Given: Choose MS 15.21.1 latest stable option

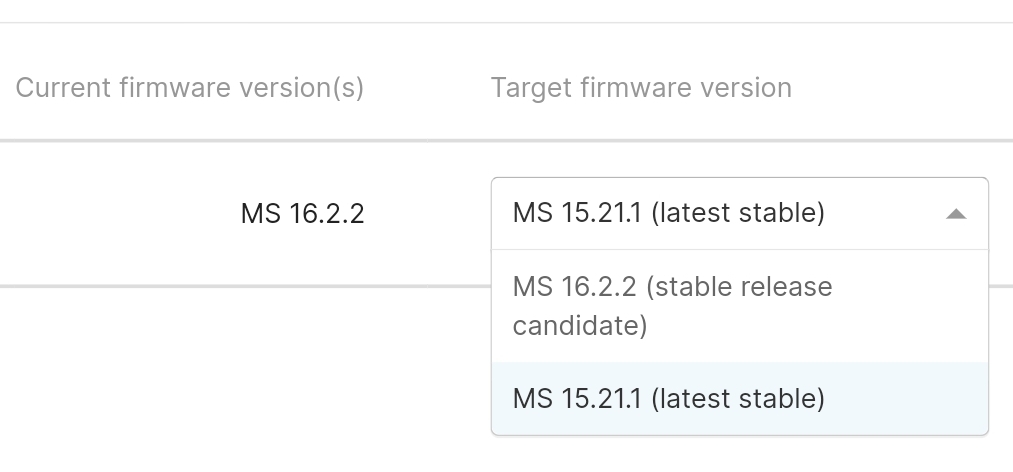Looking at the screenshot, I should pyautogui.click(x=668, y=398).
